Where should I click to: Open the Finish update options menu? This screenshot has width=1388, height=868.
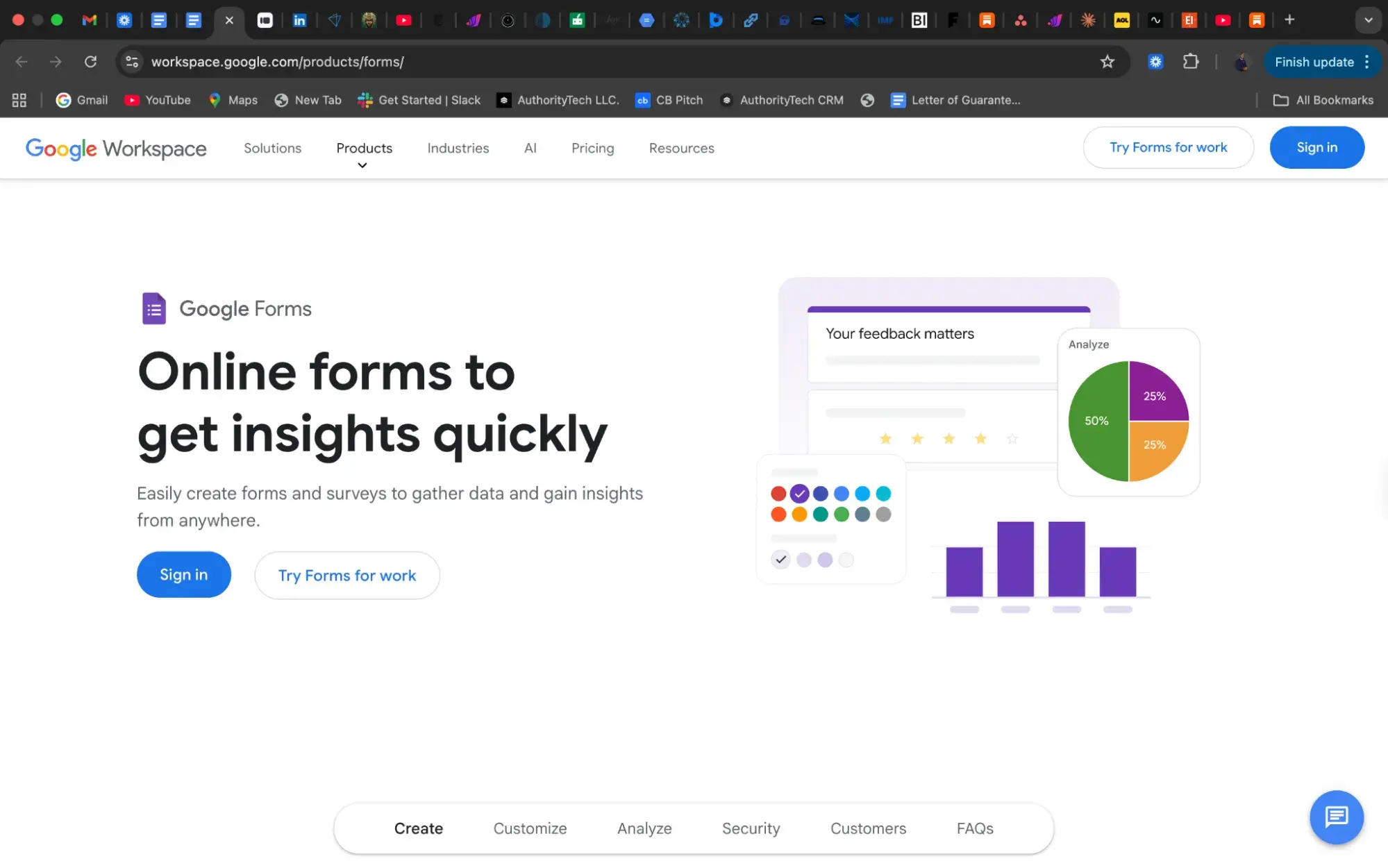click(1365, 62)
